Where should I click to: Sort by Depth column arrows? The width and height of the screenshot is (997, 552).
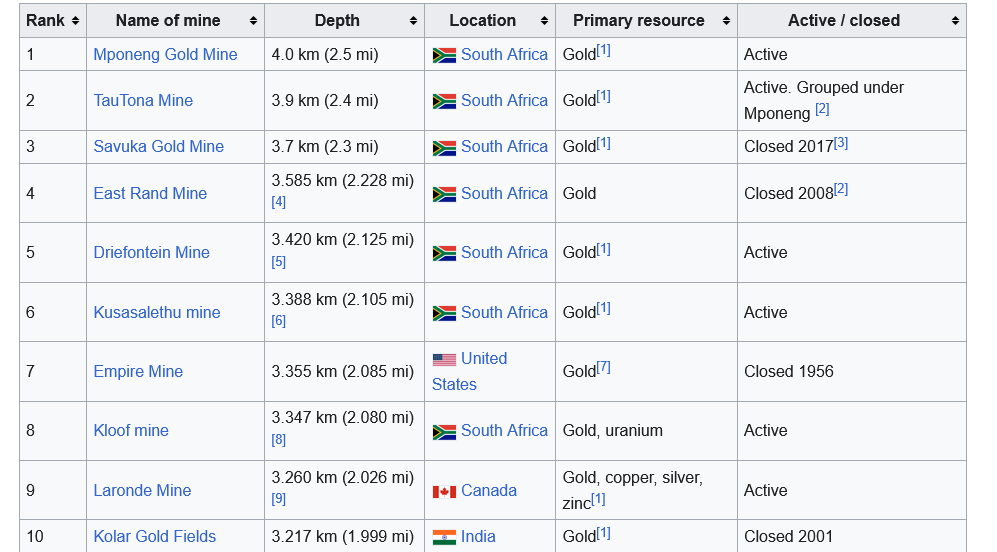(x=413, y=21)
